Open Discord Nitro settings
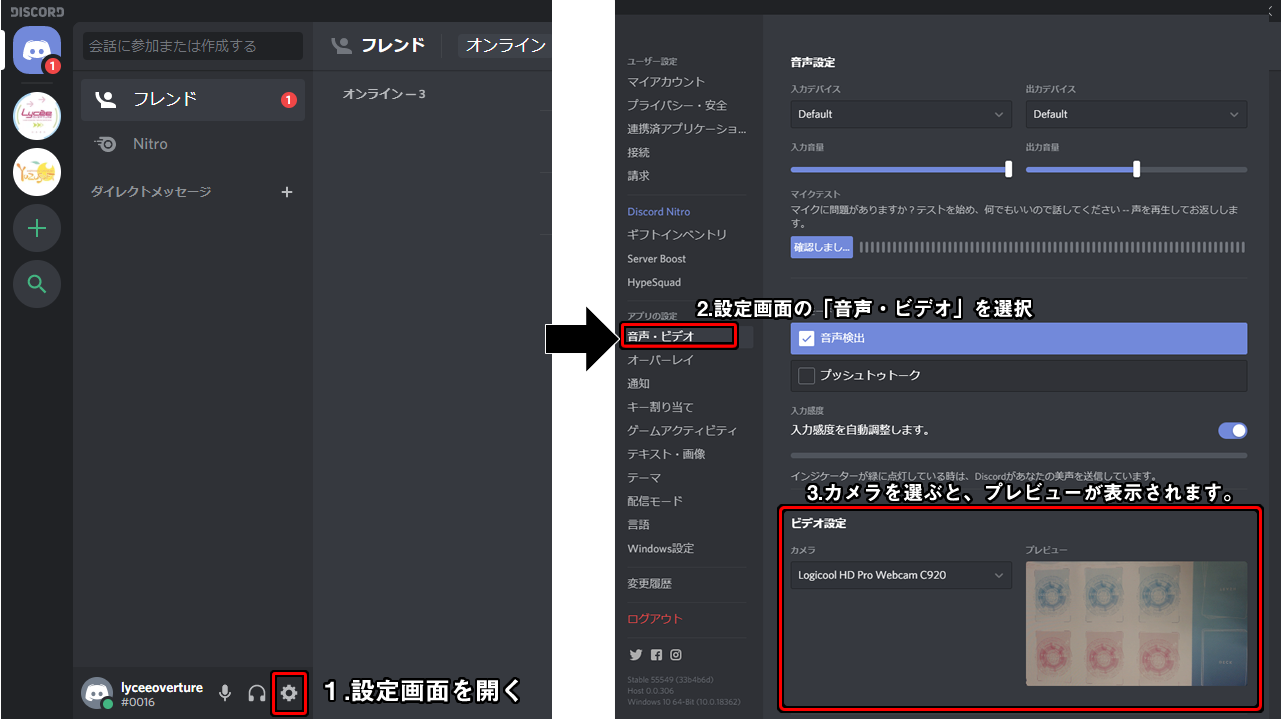1281x719 pixels. (659, 212)
